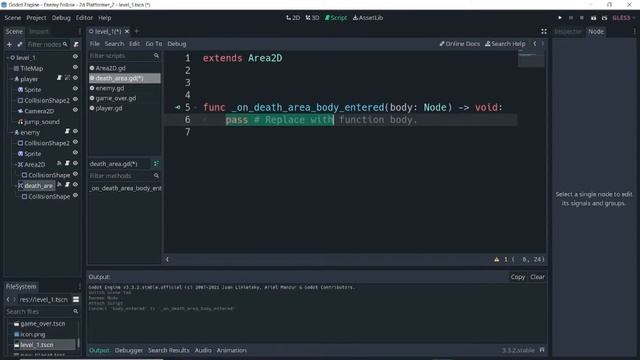Screen dimensions: 640x360
Task: Toggle visibility of Camera2D node
Action: coord(75,110)
